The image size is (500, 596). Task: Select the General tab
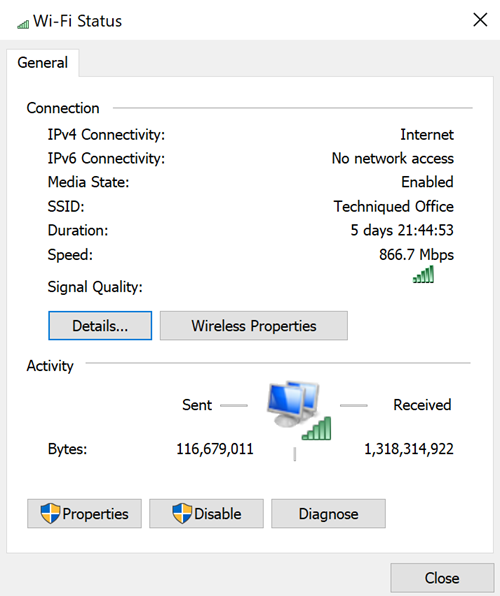(x=43, y=63)
